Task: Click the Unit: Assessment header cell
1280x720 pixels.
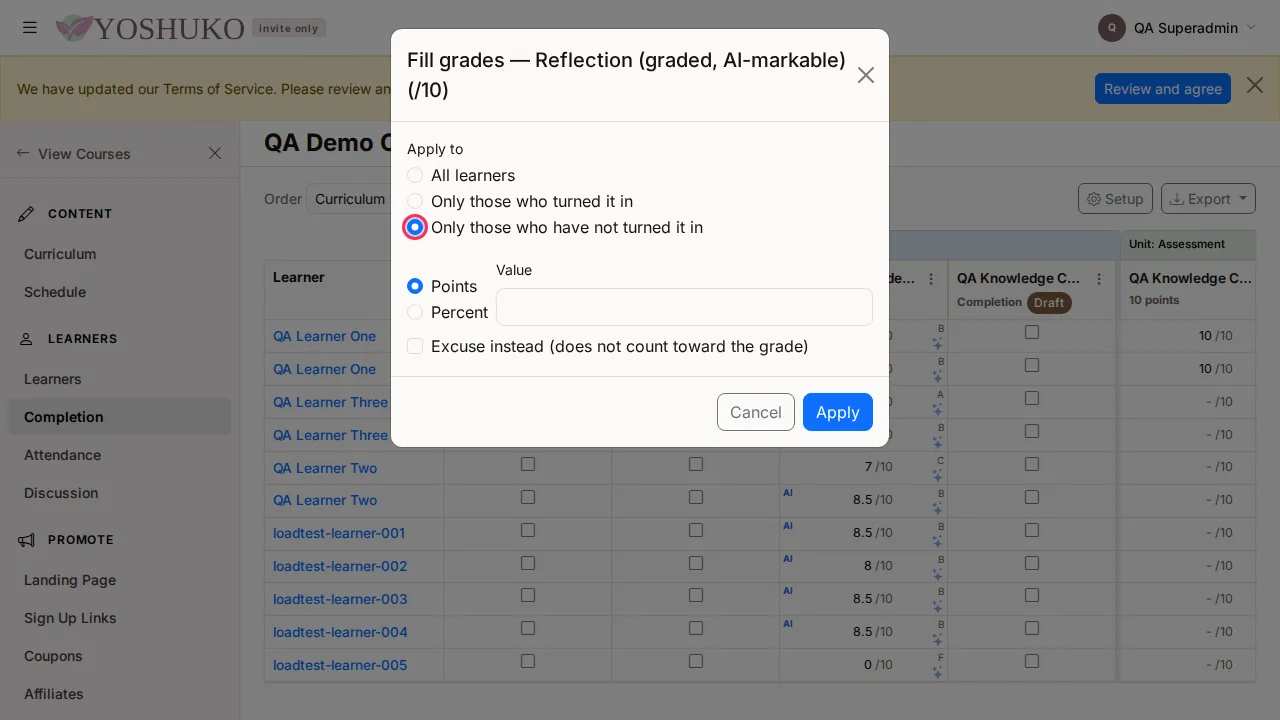Action: click(x=1187, y=244)
